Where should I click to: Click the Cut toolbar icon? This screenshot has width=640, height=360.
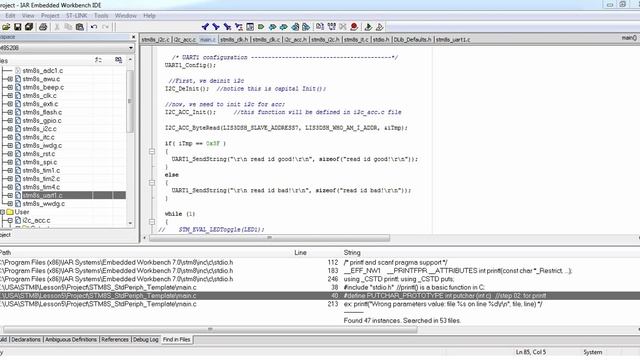point(57,27)
